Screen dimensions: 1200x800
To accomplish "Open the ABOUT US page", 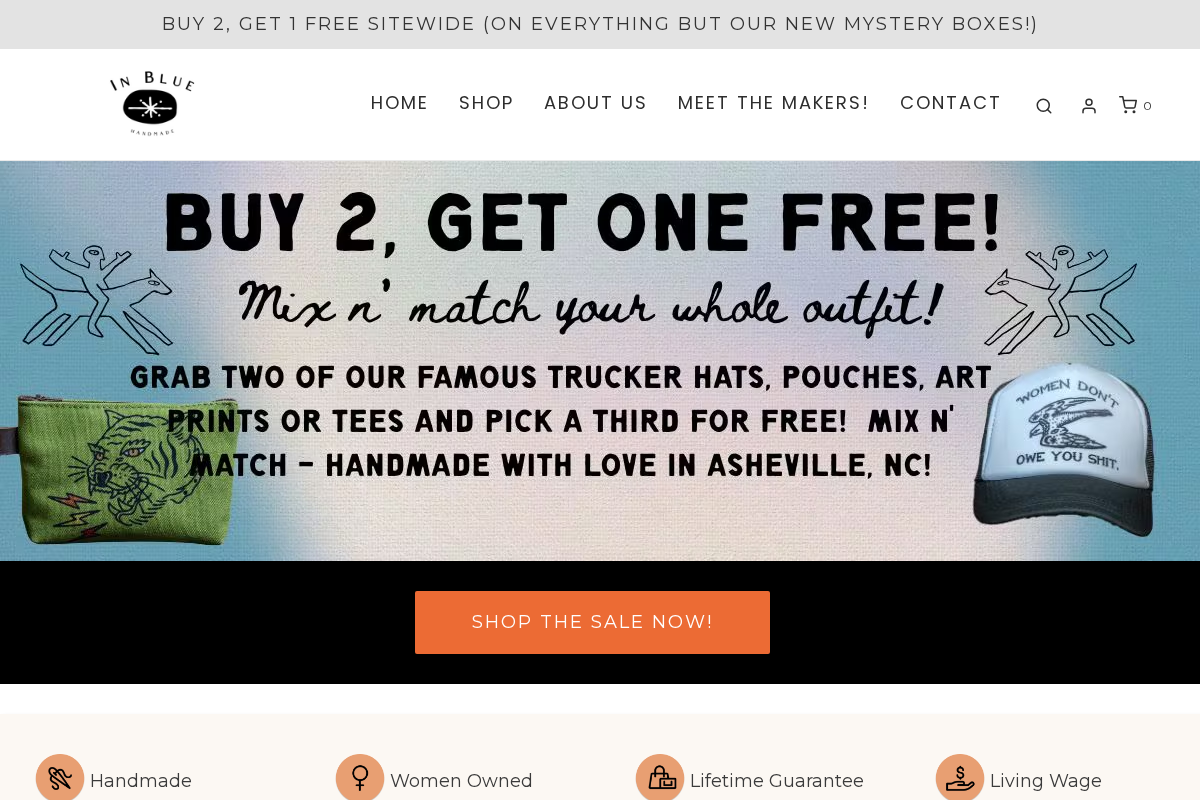I will tap(595, 103).
